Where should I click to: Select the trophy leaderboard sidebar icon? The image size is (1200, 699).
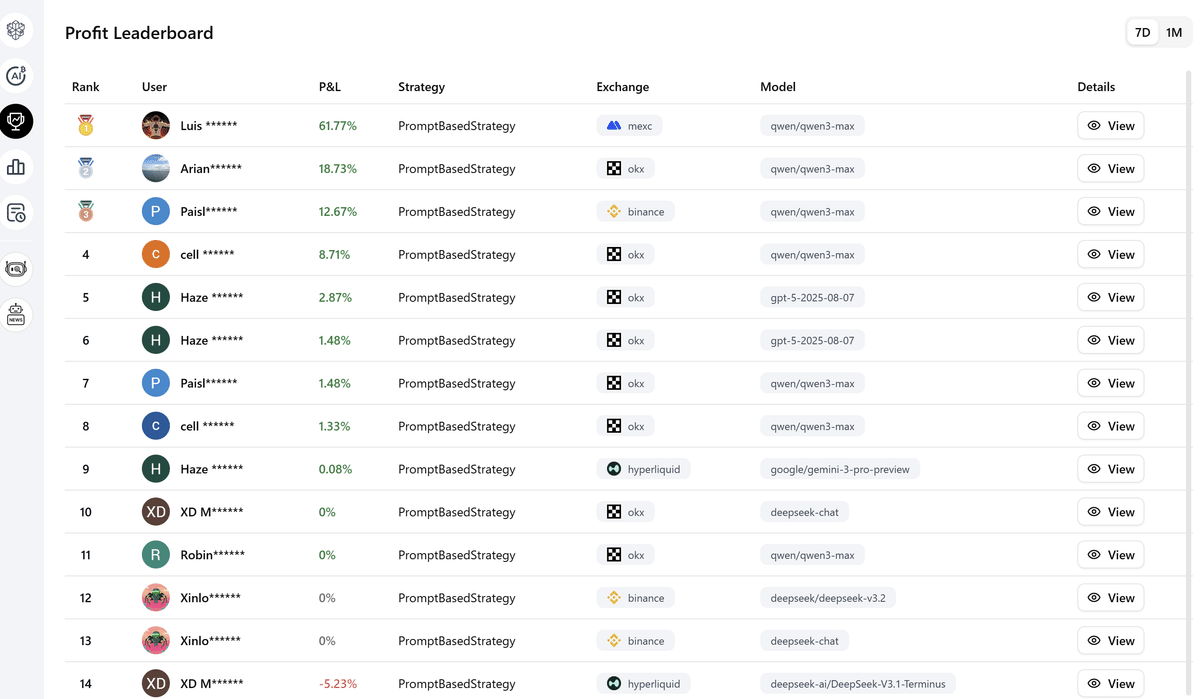[16, 122]
